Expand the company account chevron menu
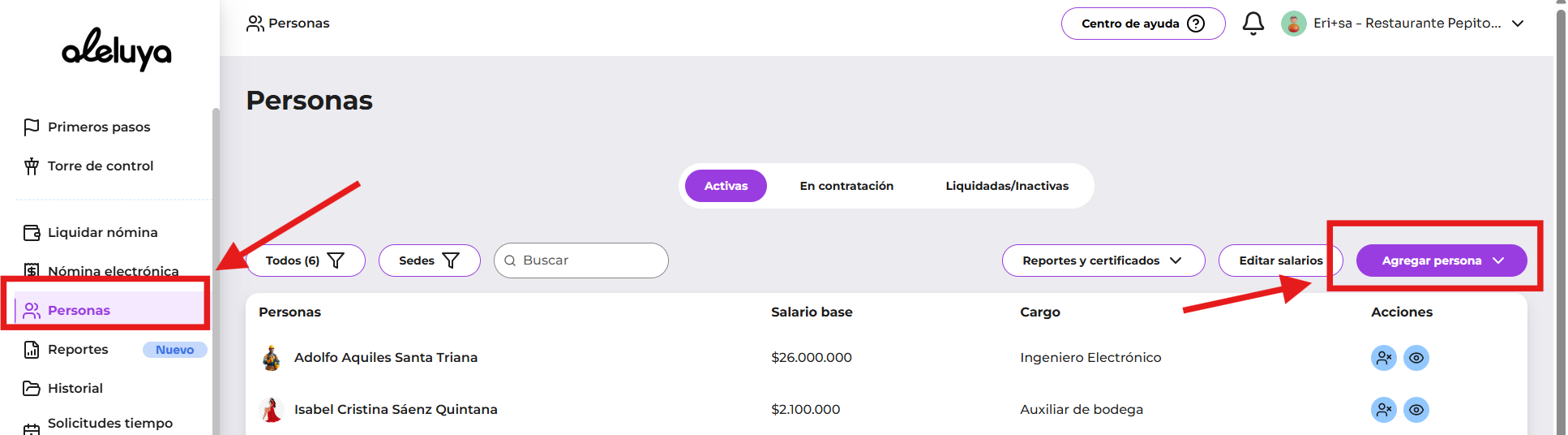The image size is (1568, 435). tap(1518, 24)
